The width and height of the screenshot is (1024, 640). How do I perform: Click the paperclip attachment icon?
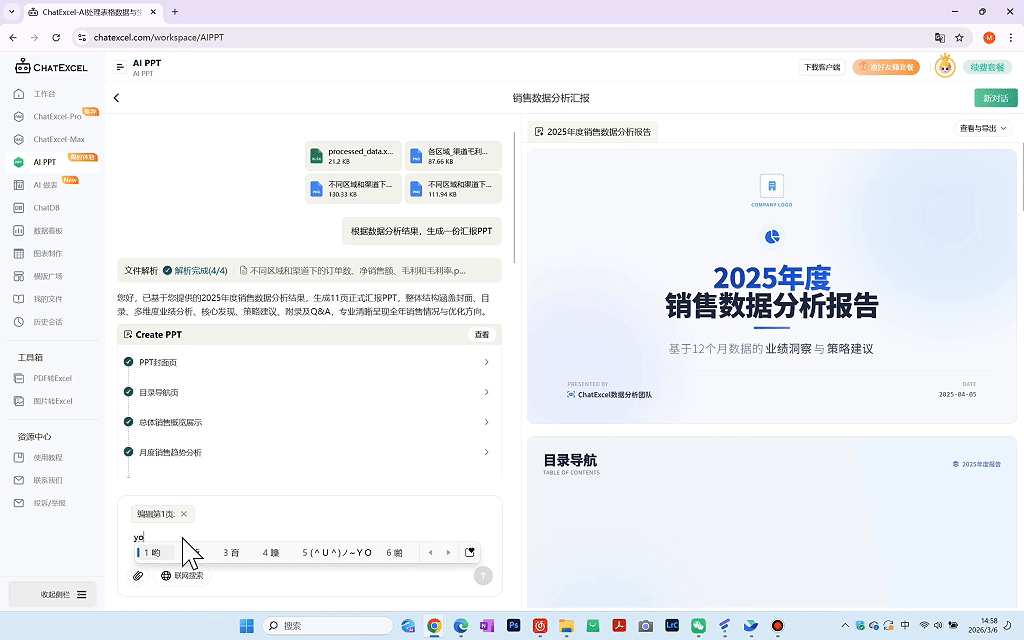[138, 575]
